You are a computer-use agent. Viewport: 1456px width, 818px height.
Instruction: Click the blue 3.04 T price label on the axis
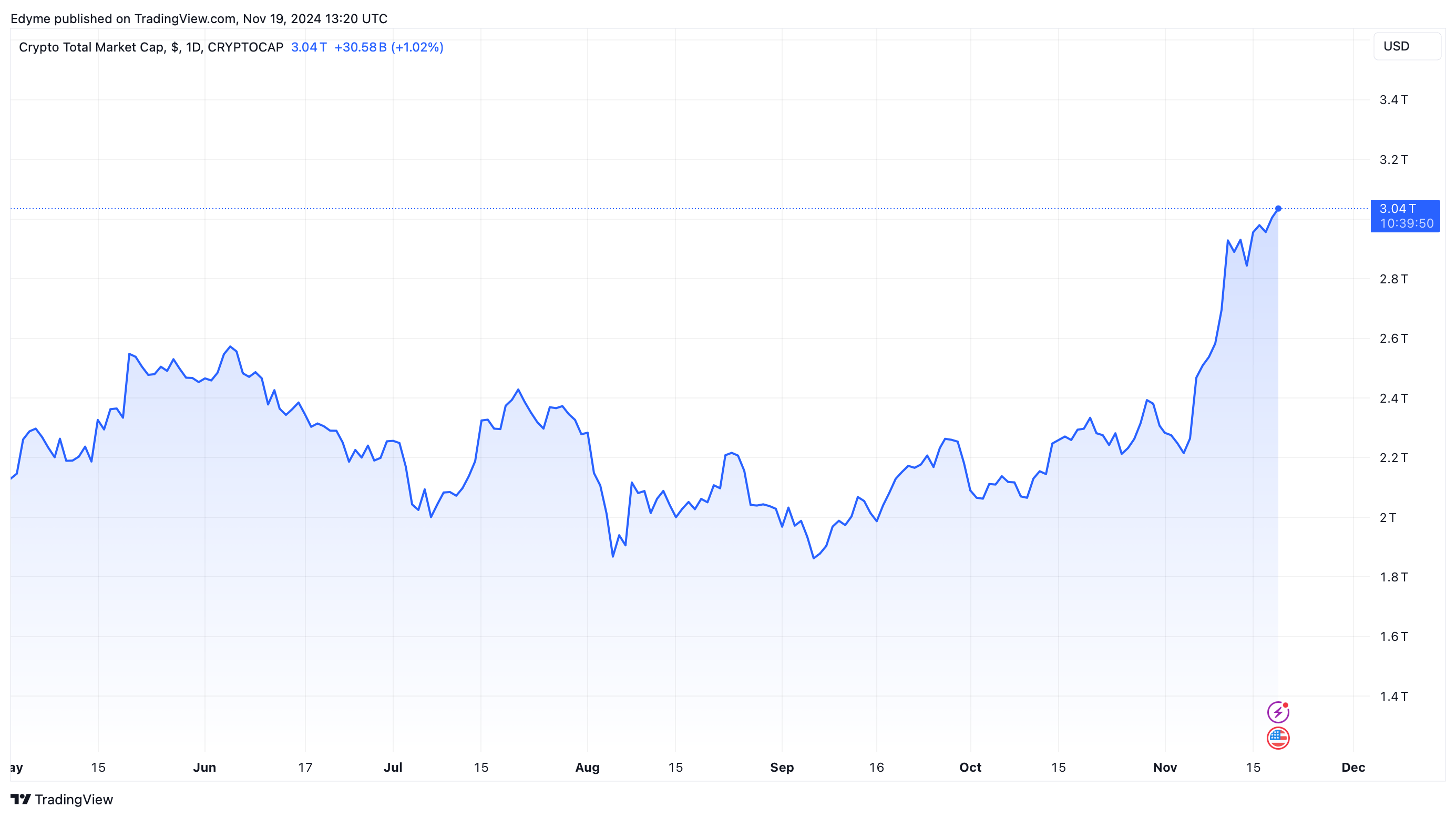click(1397, 209)
